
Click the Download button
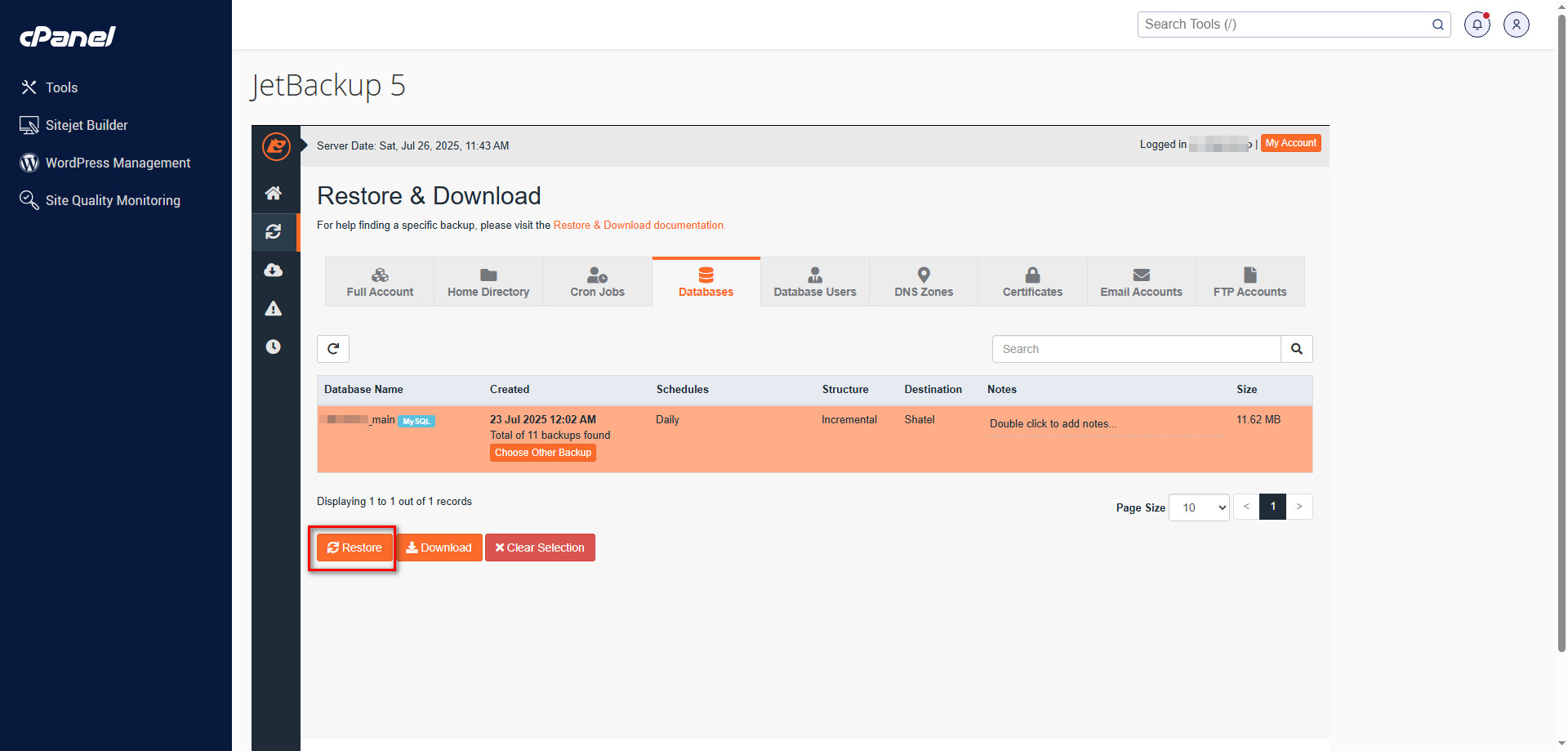click(x=439, y=548)
